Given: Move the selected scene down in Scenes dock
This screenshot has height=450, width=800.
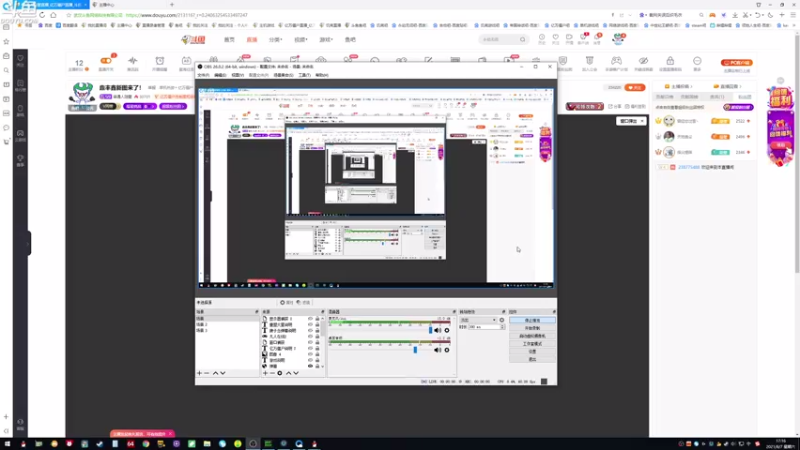Looking at the screenshot, I should pyautogui.click(x=222, y=373).
